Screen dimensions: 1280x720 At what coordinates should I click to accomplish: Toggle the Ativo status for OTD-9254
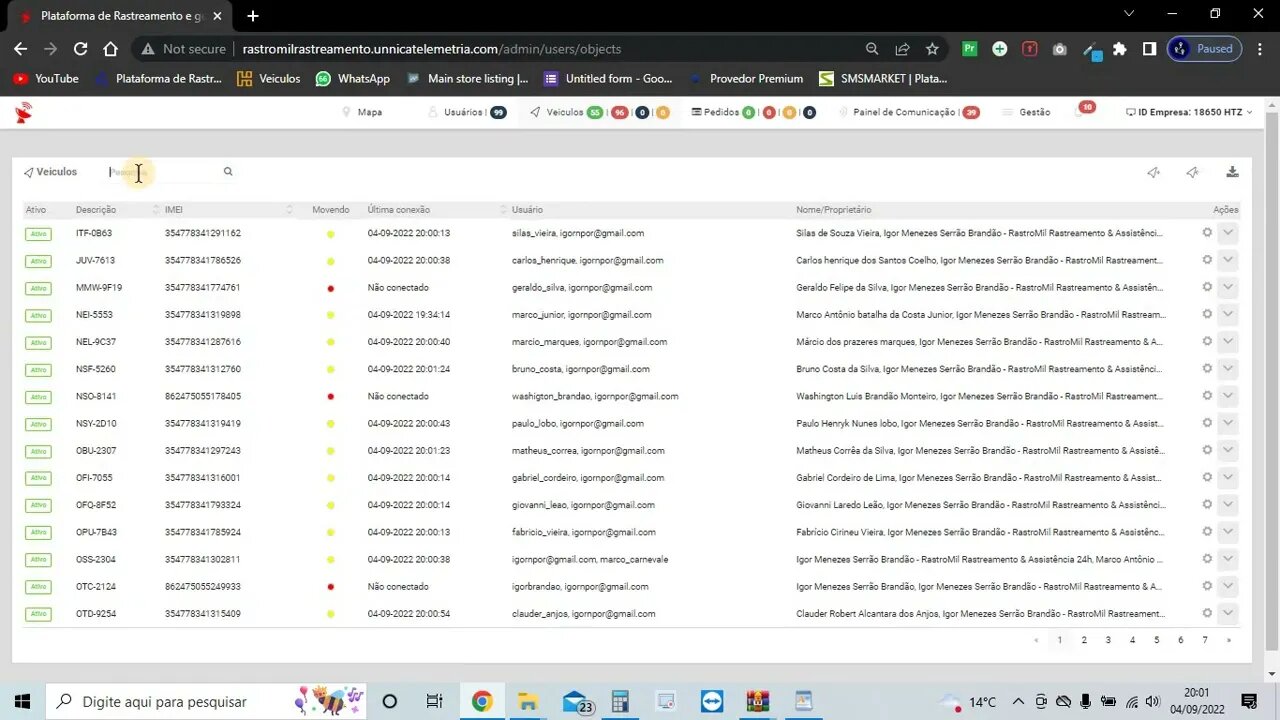click(38, 614)
